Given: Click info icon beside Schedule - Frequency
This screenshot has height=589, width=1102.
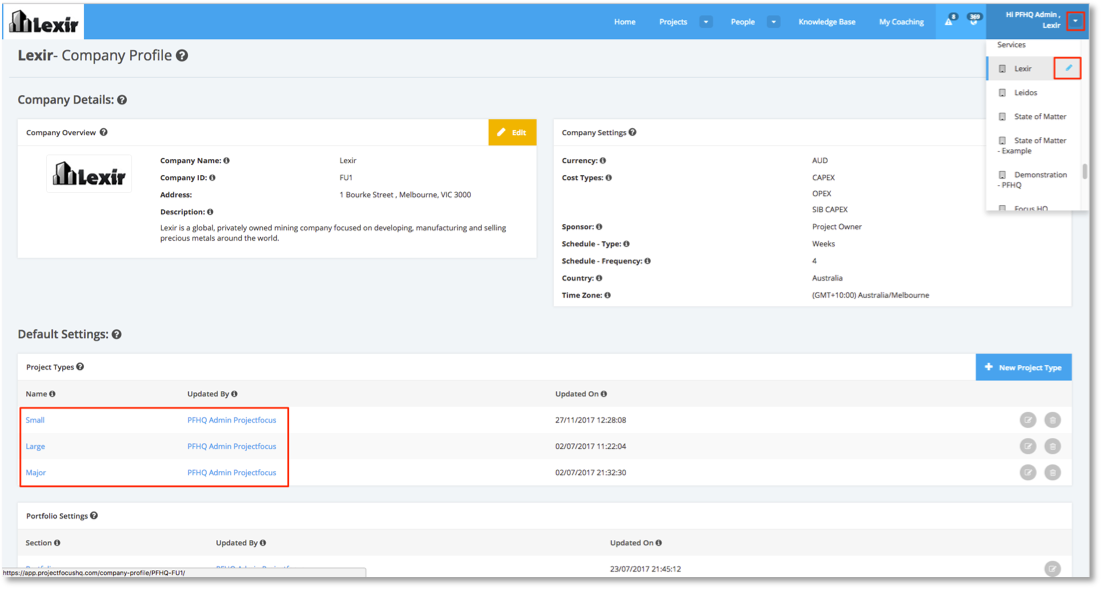Looking at the screenshot, I should click(647, 261).
